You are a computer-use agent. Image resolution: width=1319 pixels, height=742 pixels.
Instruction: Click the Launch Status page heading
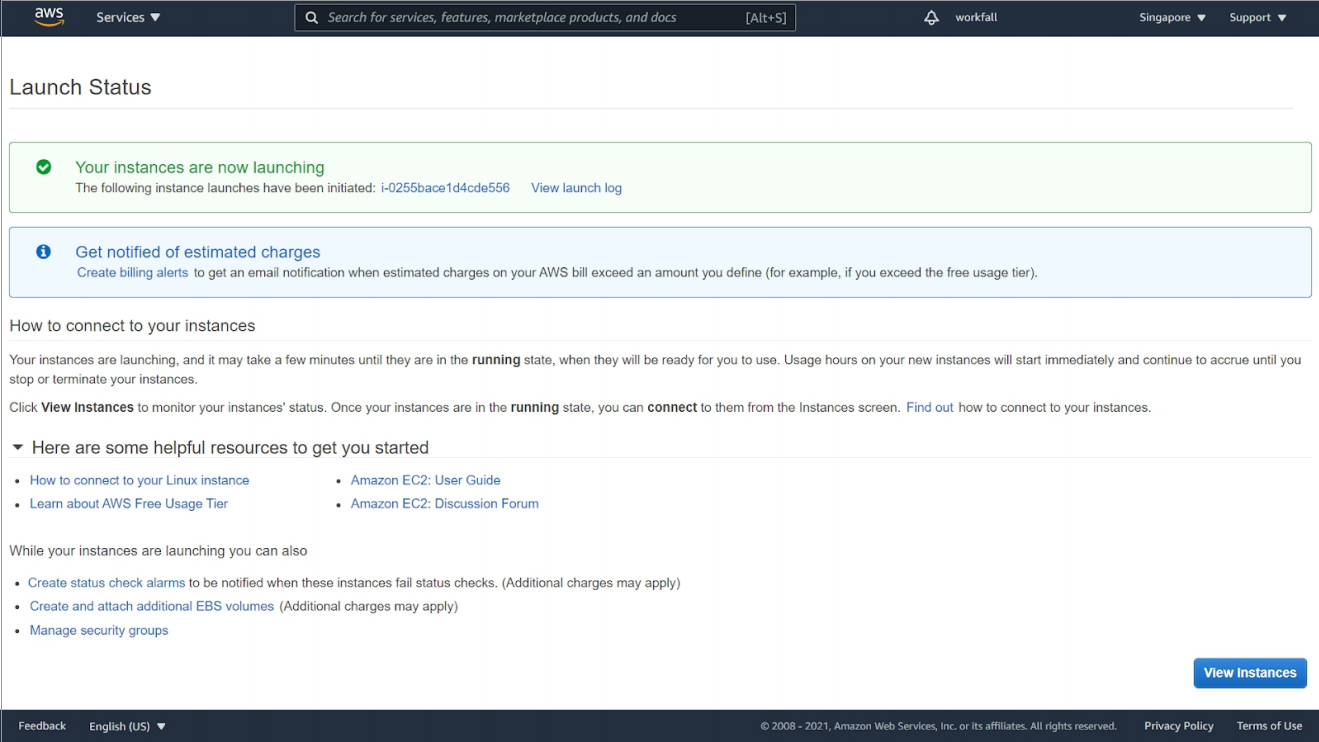(x=80, y=87)
